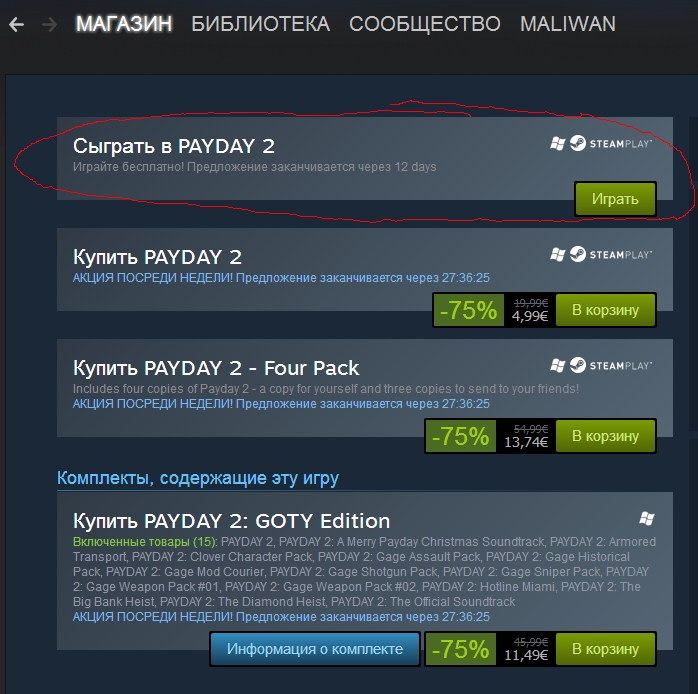698x694 pixels.
Task: Click the Windows icon in the Four Pack box
Action: pos(558,365)
